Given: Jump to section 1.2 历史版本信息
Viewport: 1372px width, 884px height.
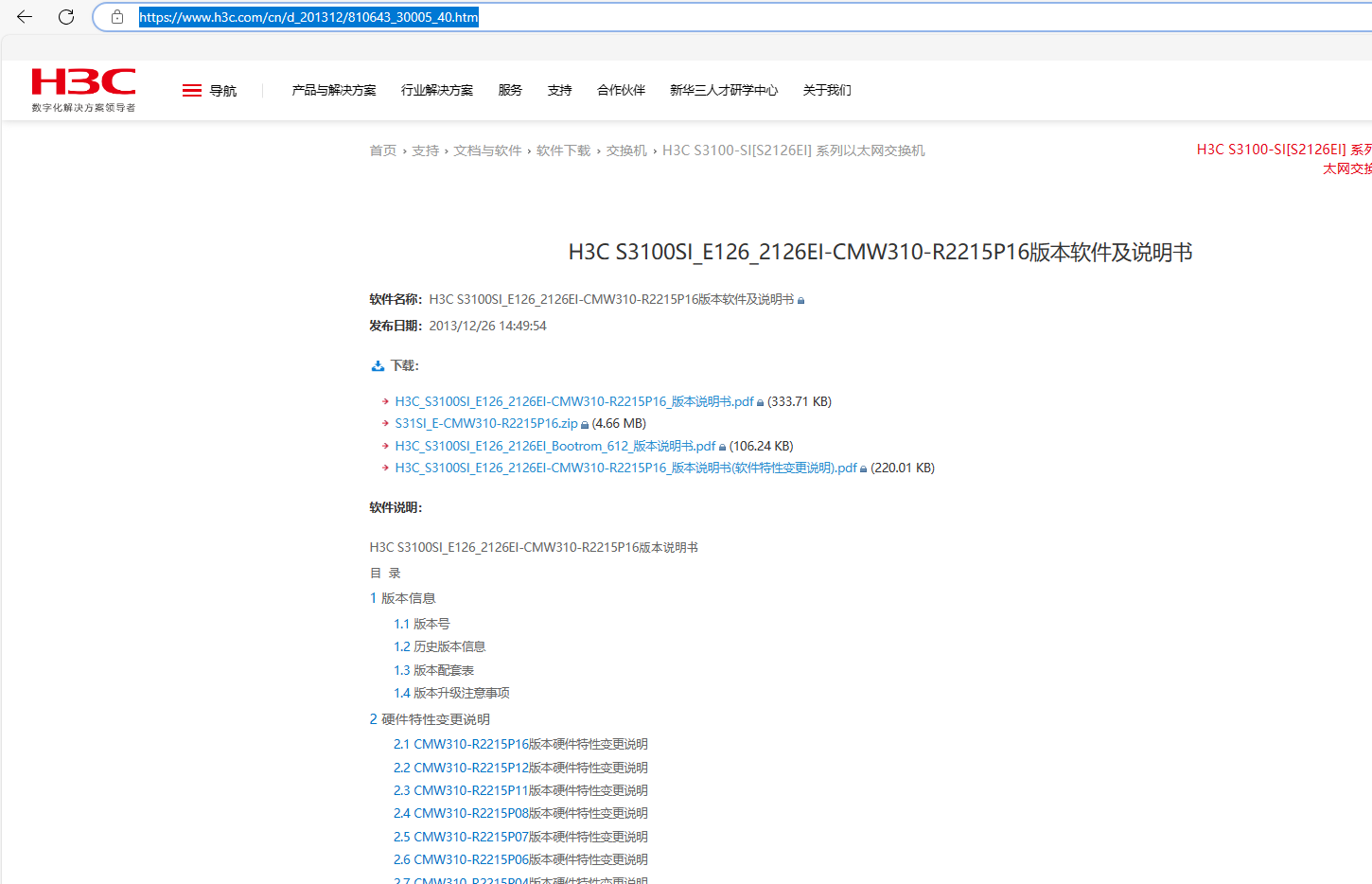Looking at the screenshot, I should tap(440, 647).
